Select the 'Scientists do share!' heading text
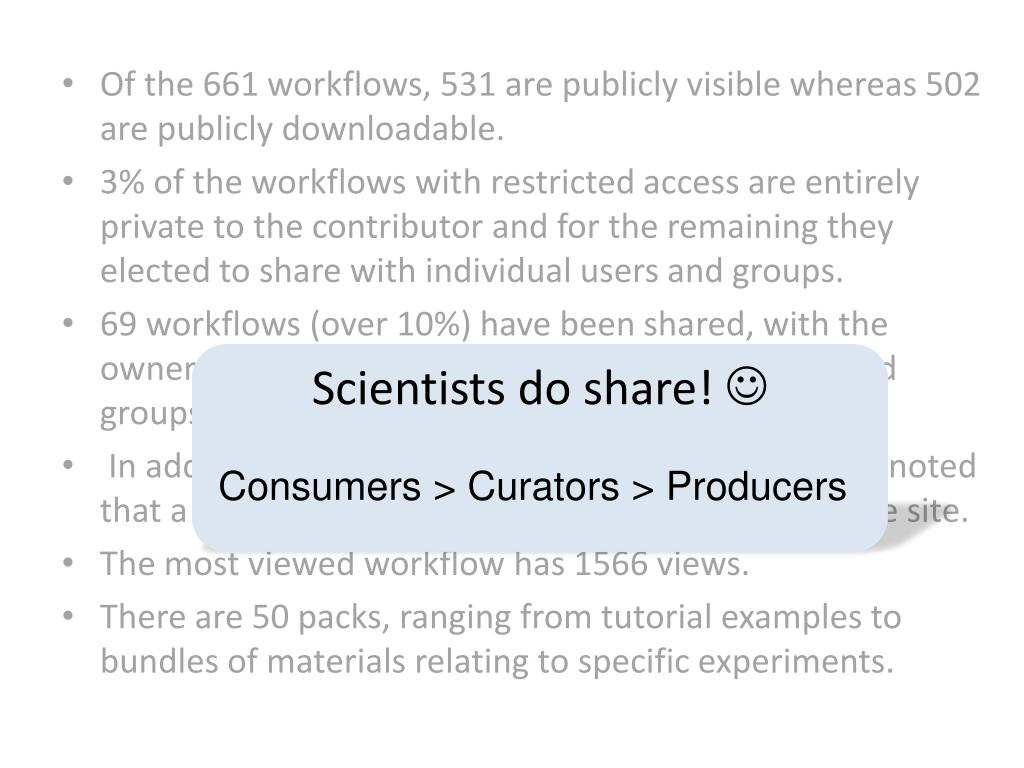This screenshot has width=1024, height=768. pyautogui.click(x=511, y=389)
